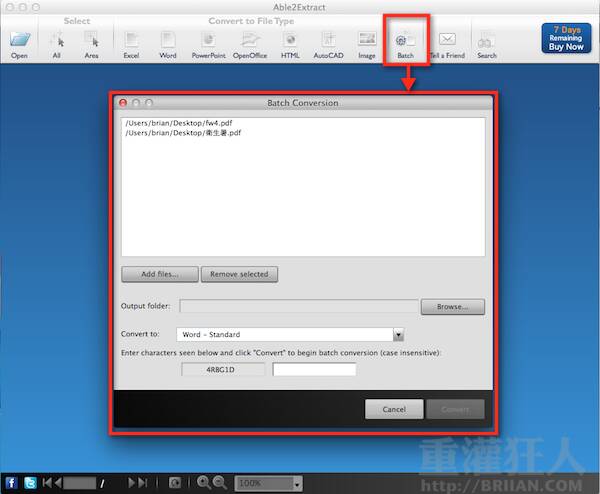600x494 pixels.
Task: Open the Convert to Word - Standard dropdown
Action: point(290,334)
